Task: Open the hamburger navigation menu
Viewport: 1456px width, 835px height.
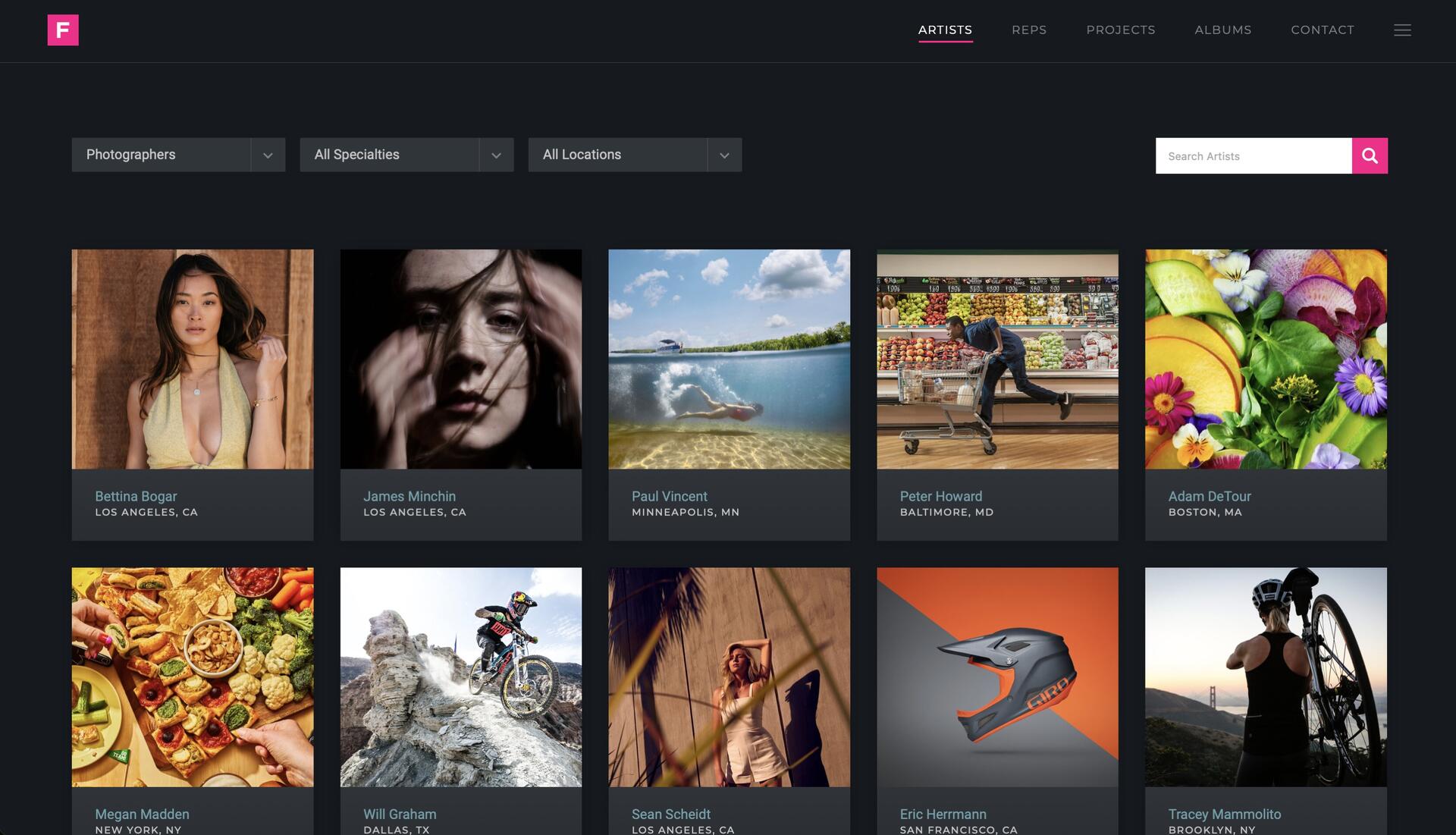Action: [1403, 30]
